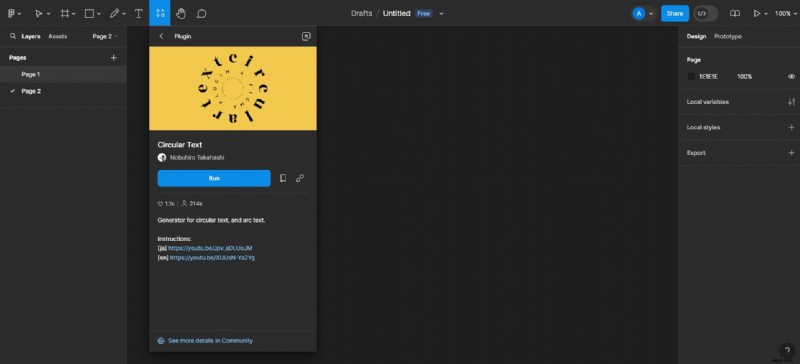800x364 pixels.
Task: Click the Nobuhiro Takahashi author avatar
Action: 162,158
